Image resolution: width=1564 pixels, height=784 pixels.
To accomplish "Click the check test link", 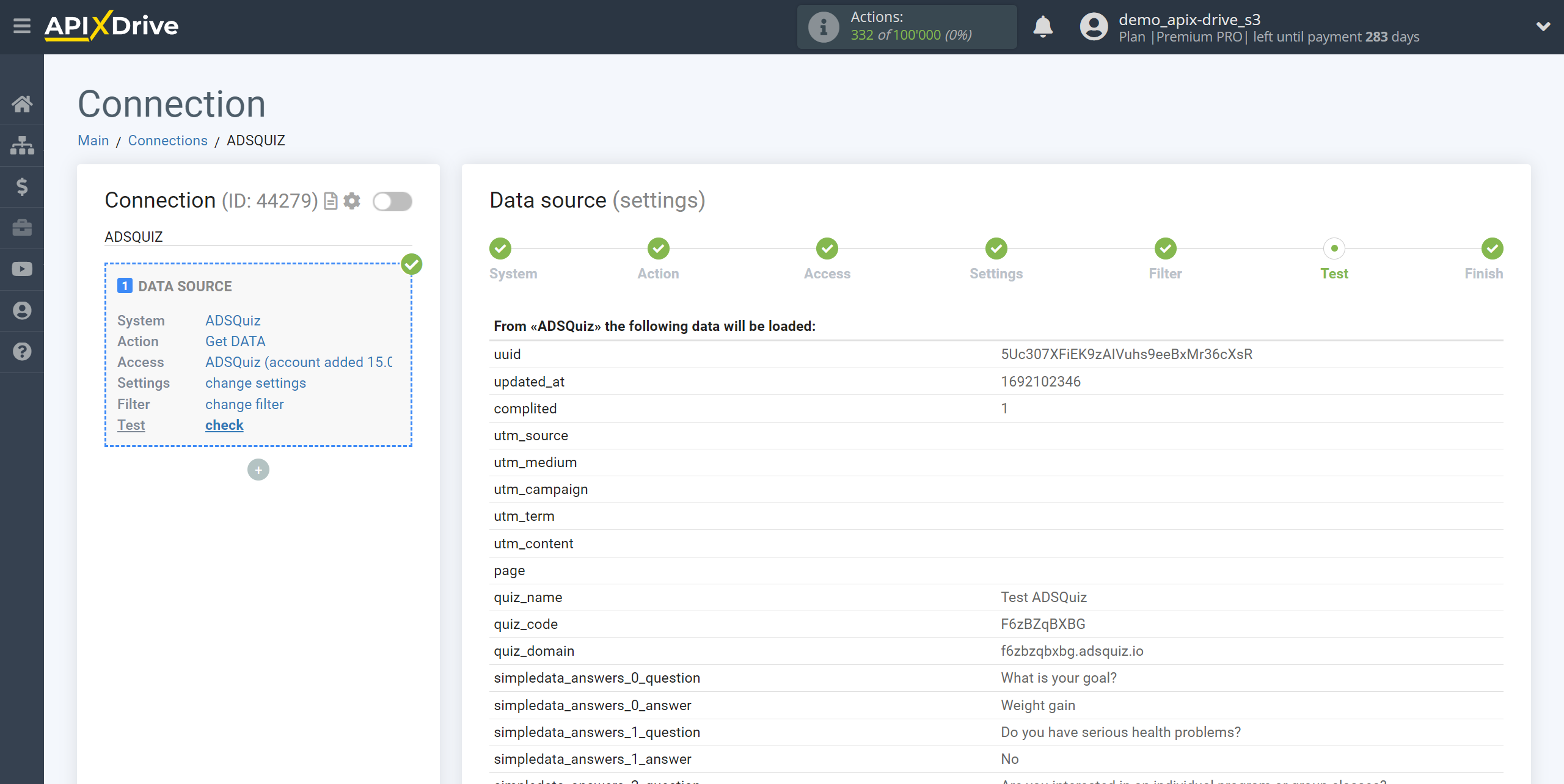I will pyautogui.click(x=224, y=425).
